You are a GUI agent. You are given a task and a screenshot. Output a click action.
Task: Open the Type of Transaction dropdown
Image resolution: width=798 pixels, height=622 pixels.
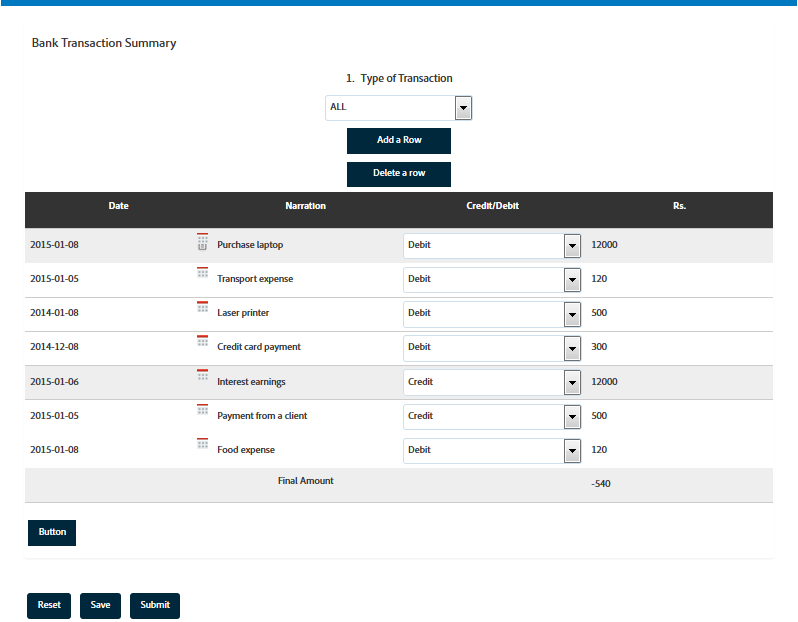[398, 107]
